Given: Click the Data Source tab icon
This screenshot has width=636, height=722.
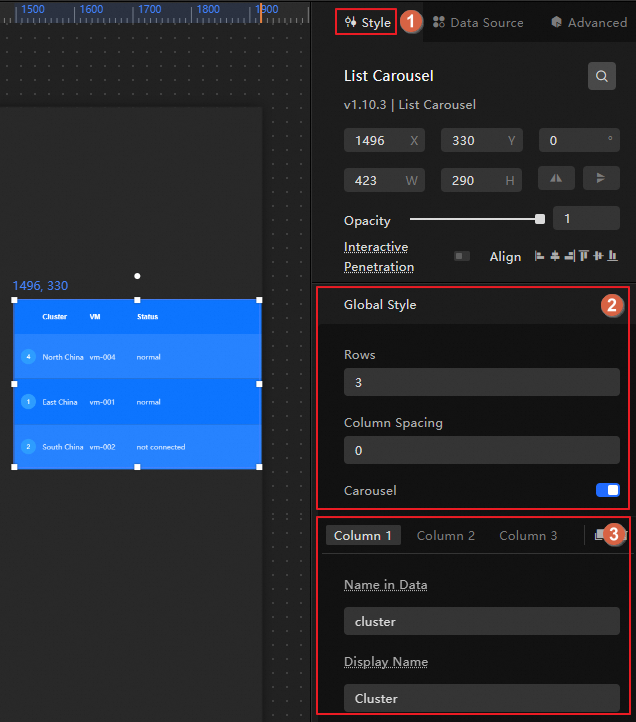Looking at the screenshot, I should pos(438,22).
